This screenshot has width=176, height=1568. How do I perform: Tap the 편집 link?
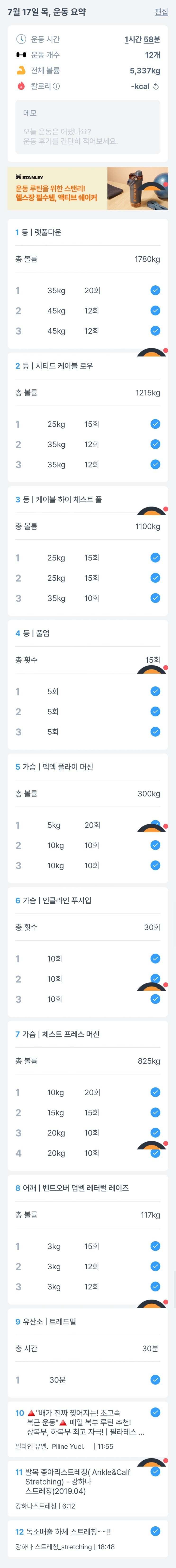click(161, 12)
